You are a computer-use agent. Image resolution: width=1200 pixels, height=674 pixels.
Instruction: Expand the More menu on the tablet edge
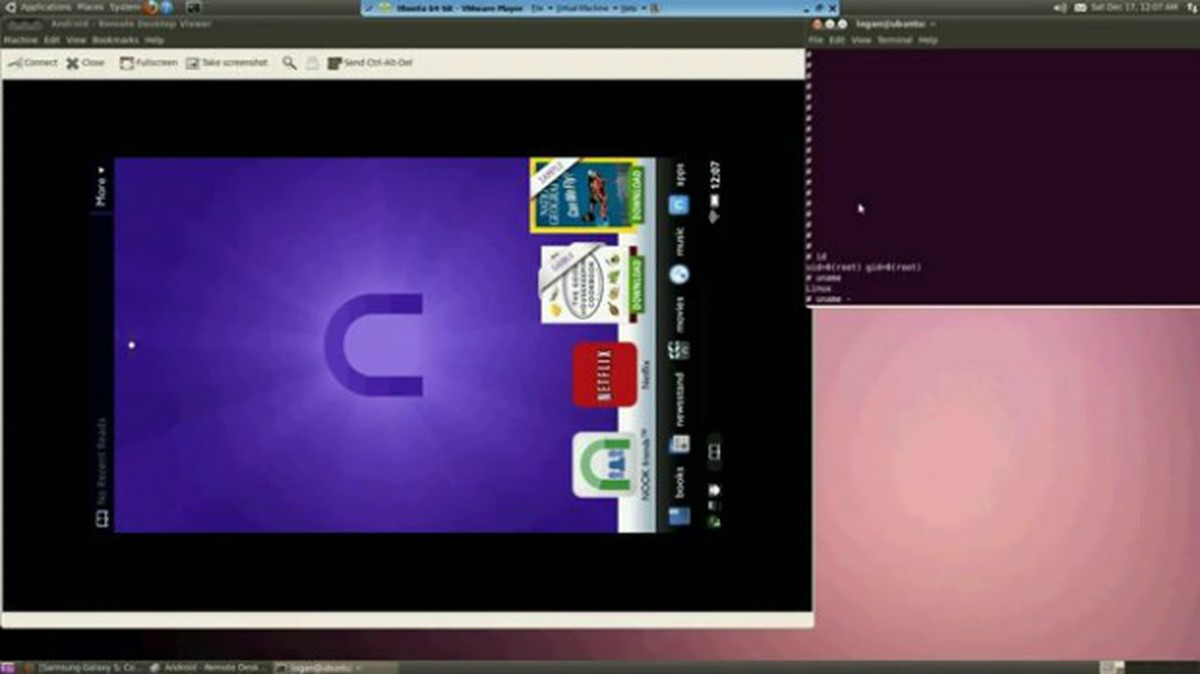pyautogui.click(x=100, y=187)
